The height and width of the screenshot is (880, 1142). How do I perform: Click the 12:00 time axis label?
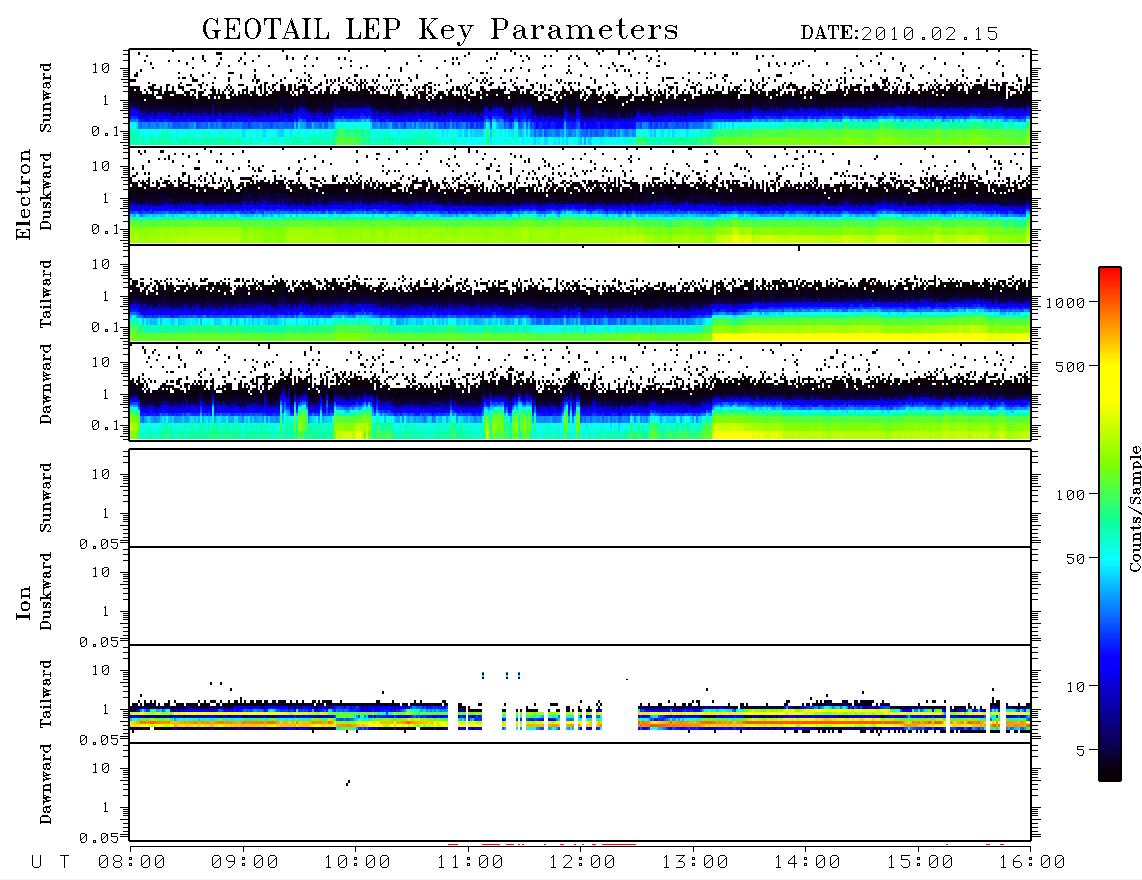(582, 863)
